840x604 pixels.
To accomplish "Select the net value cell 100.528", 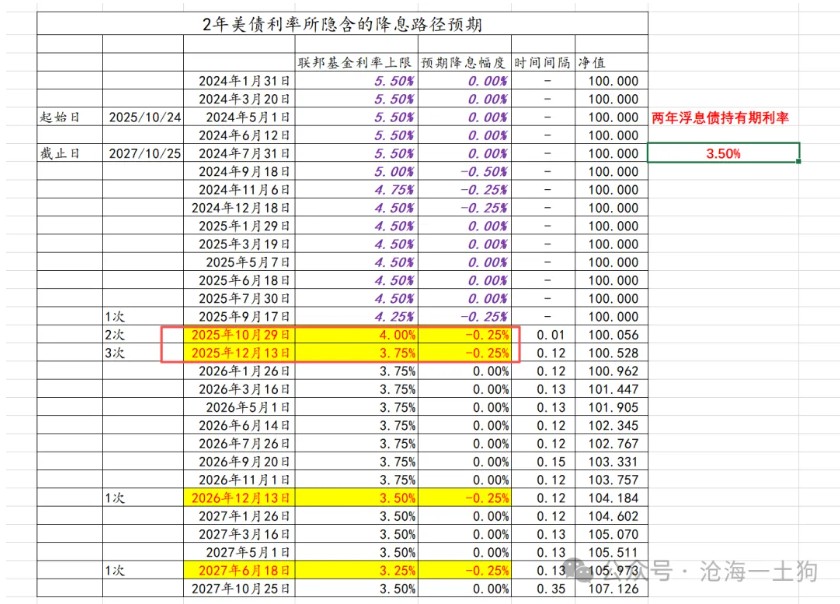I will [x=611, y=353].
